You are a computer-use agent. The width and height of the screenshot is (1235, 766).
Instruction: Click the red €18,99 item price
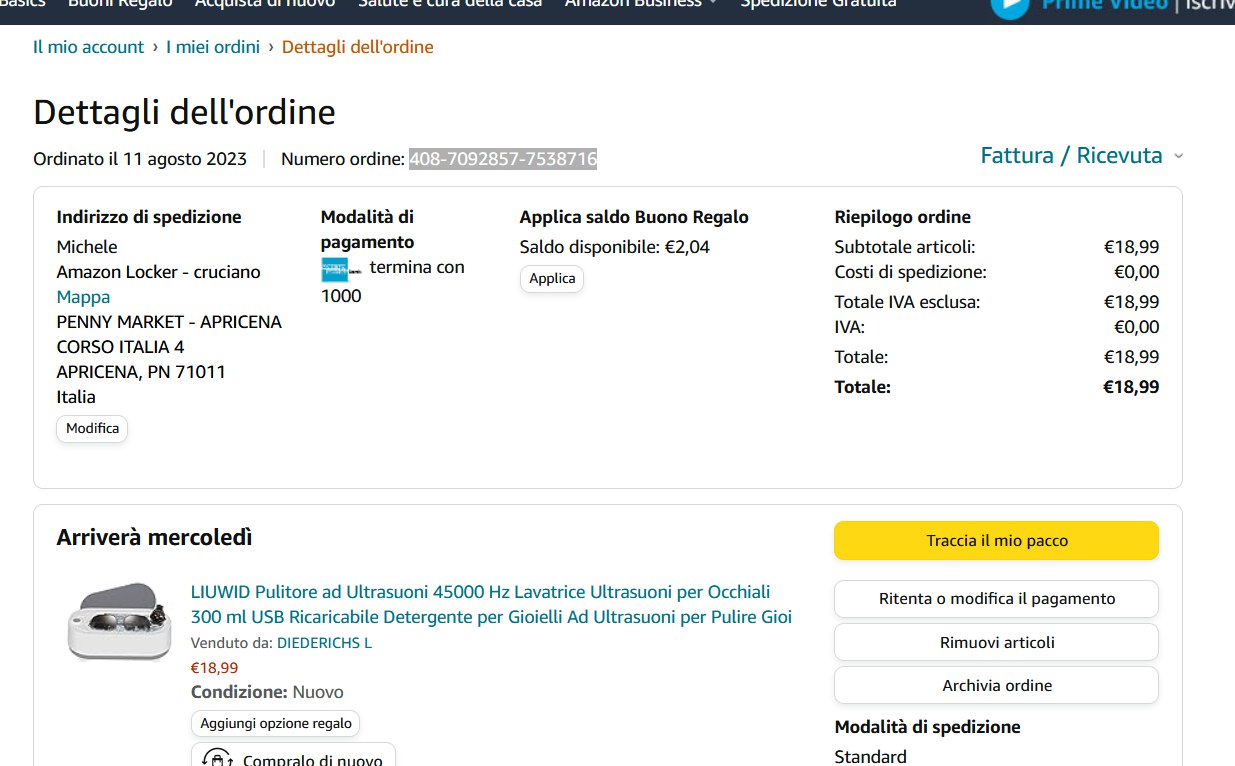click(214, 668)
